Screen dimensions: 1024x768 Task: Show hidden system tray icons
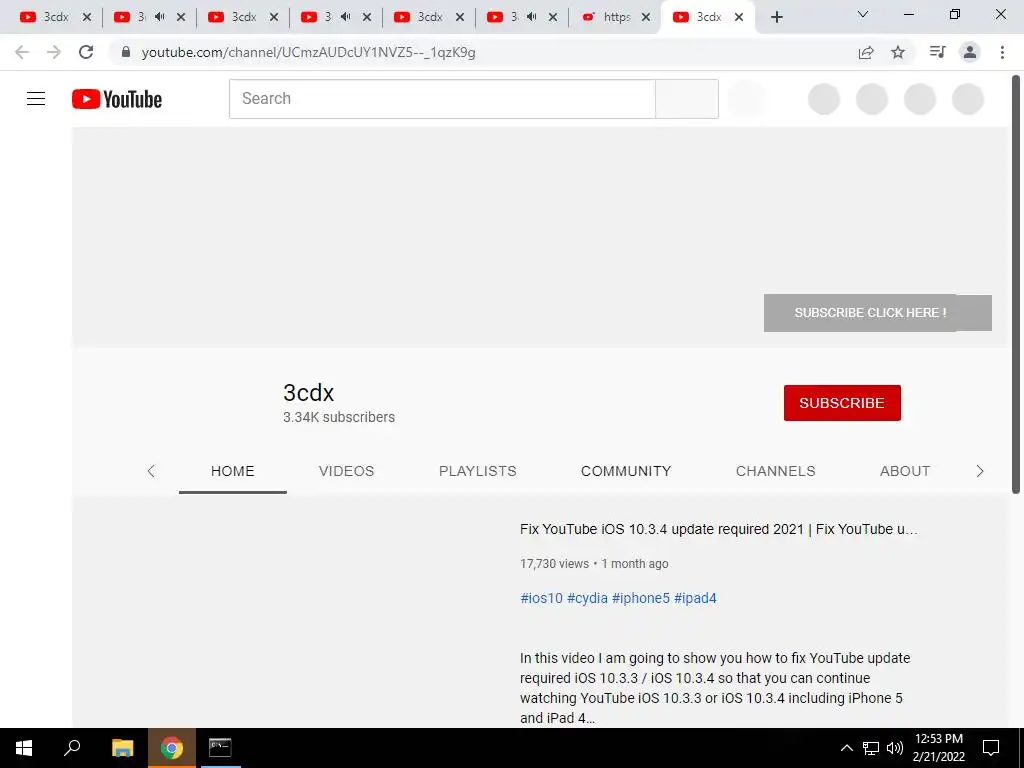[846, 748]
